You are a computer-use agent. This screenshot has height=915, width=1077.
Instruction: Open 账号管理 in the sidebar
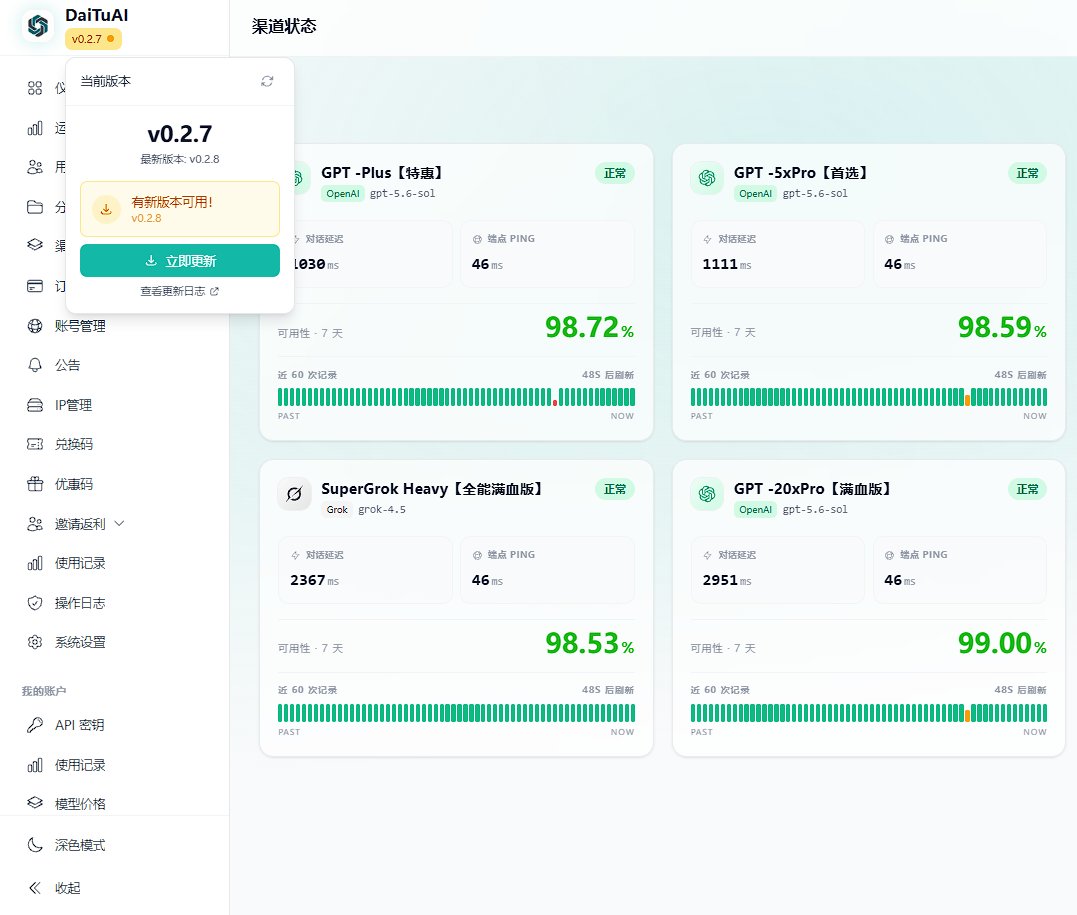click(x=79, y=326)
